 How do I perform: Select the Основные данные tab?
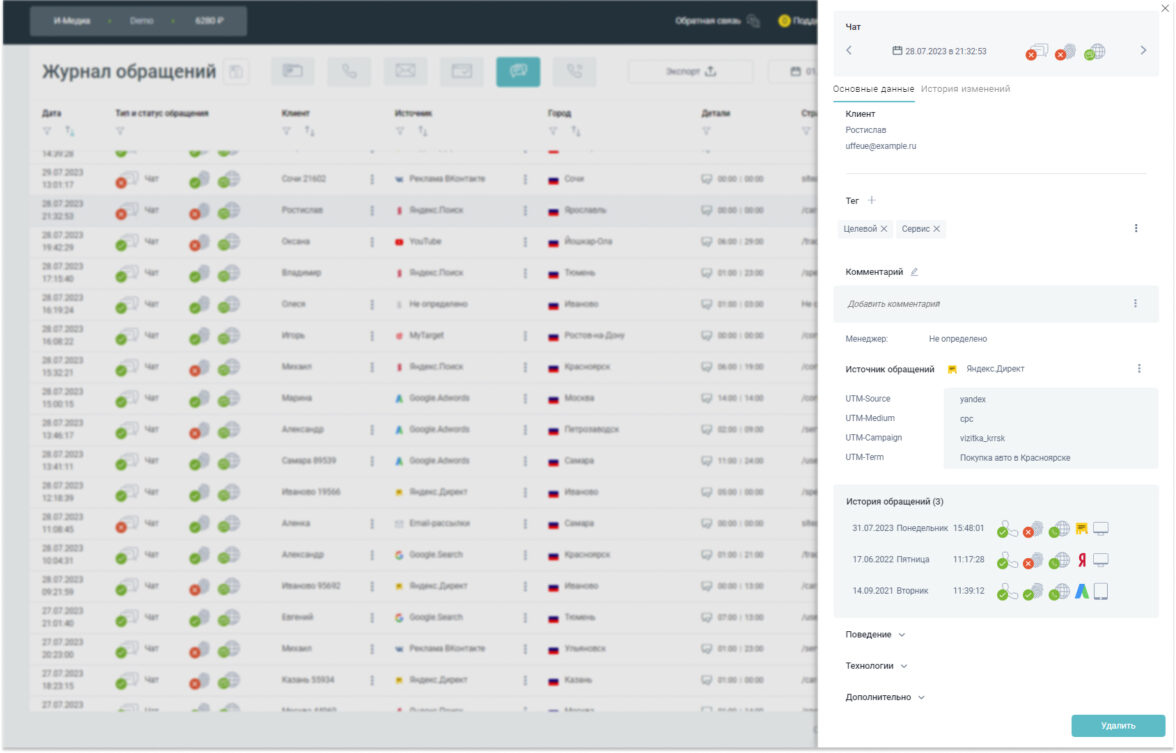pos(873,89)
